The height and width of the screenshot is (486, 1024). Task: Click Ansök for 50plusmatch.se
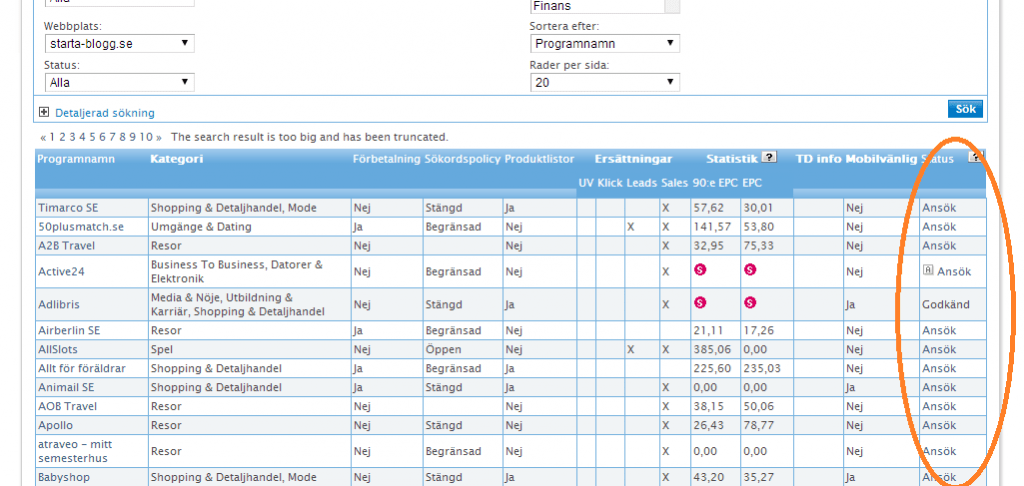click(x=939, y=227)
